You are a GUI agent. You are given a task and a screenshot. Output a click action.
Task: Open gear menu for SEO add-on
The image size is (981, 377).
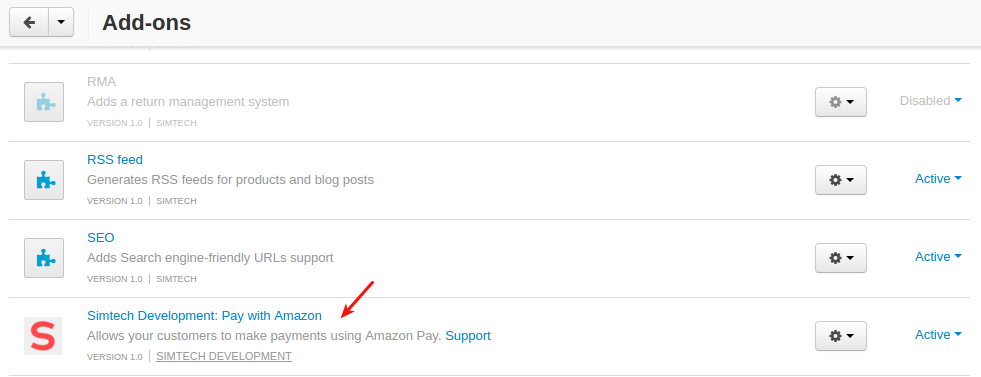coord(841,258)
